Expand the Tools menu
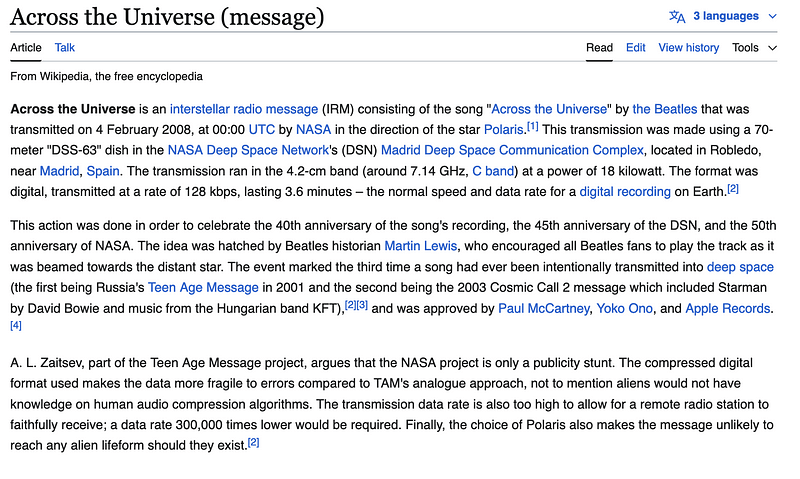 click(x=754, y=47)
